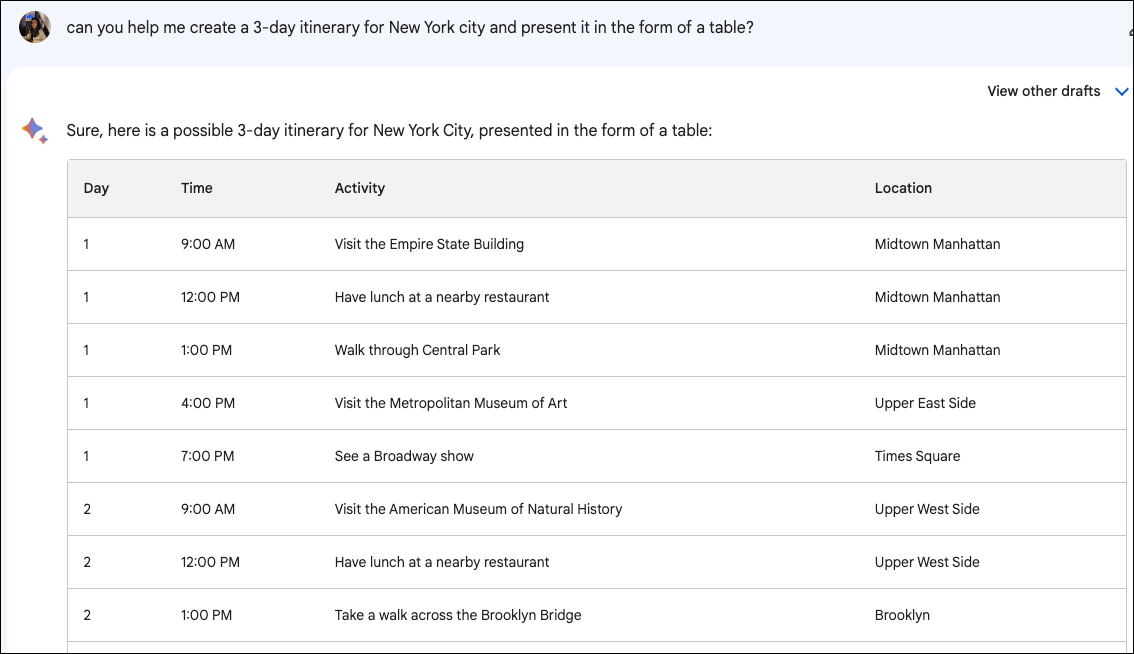Select the Day column header
Viewport: 1134px width, 654px height.
coord(96,188)
